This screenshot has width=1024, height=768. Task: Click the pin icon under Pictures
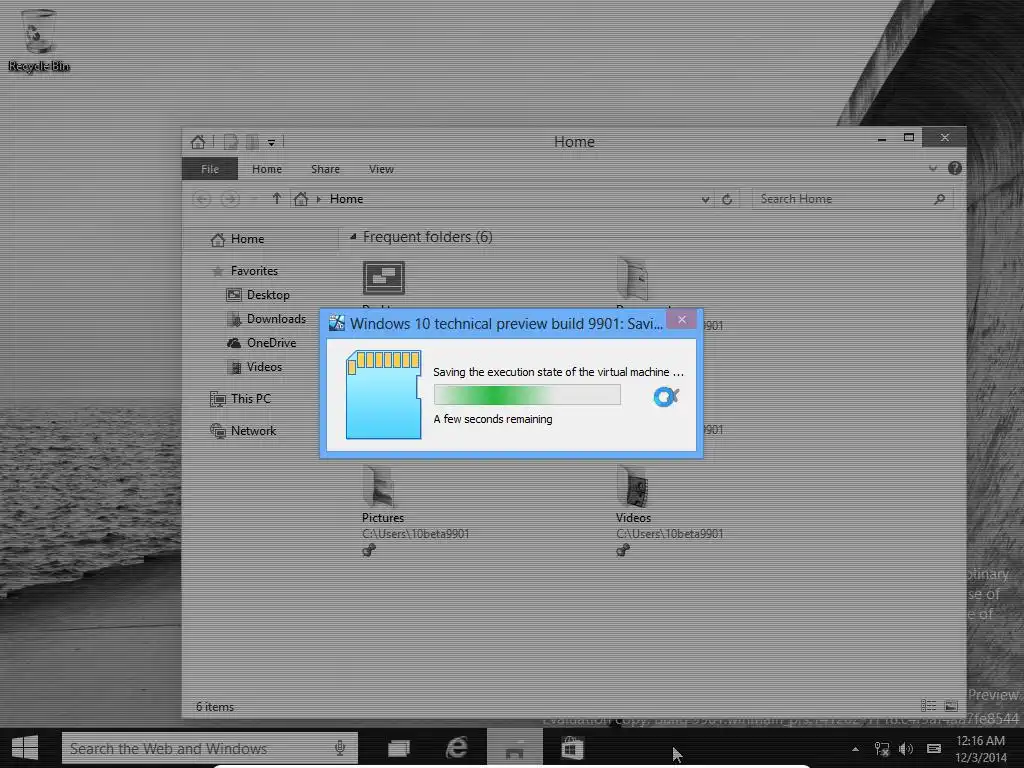369,551
